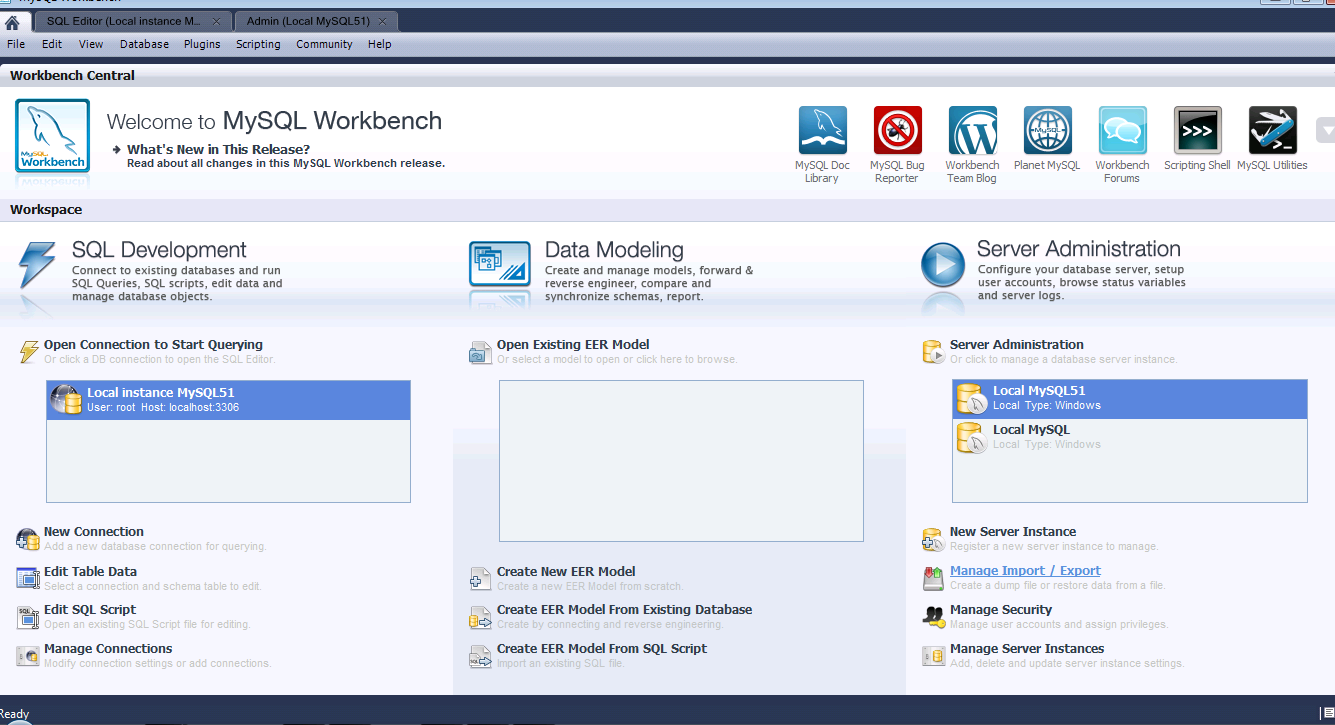Launch the MySQL Bug Reporter icon
This screenshot has width=1335, height=725.
[897, 131]
